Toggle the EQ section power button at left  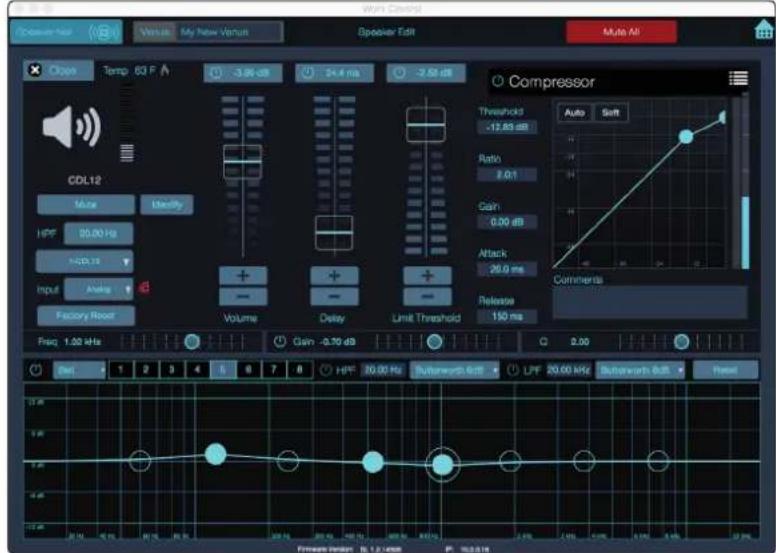(36, 370)
